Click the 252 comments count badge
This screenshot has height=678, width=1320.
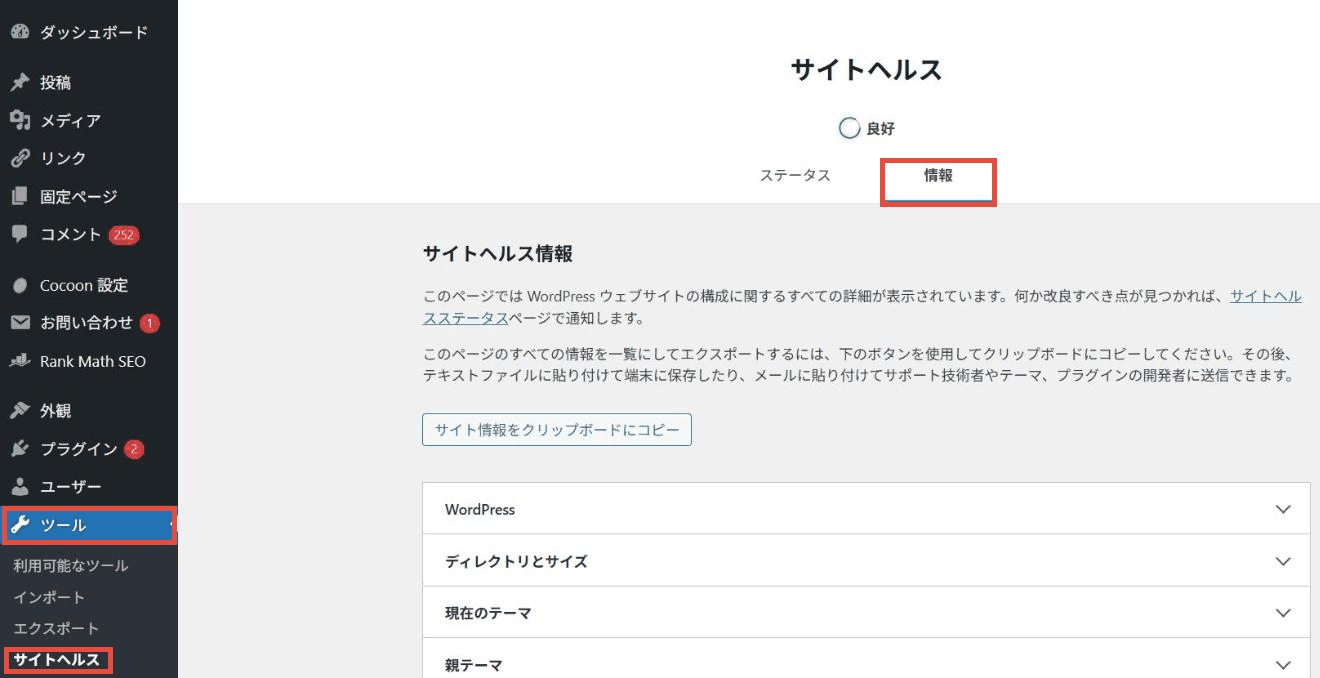tap(124, 235)
